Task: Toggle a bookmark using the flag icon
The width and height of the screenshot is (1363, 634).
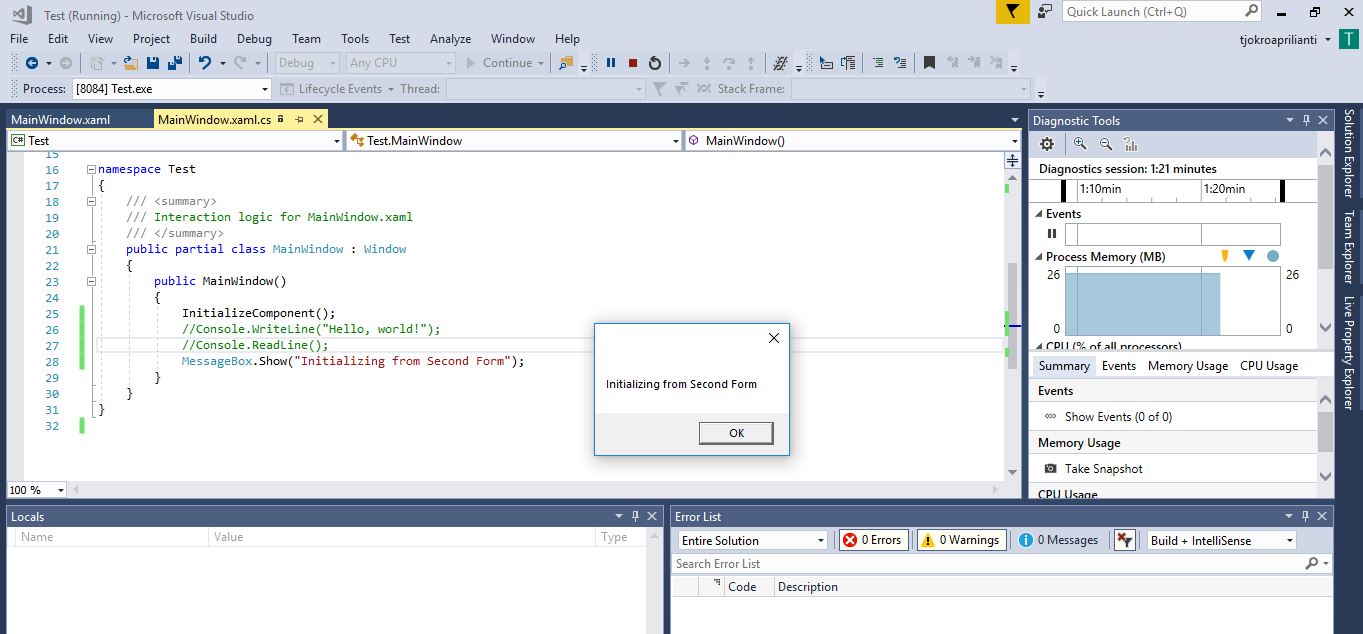Action: click(928, 62)
